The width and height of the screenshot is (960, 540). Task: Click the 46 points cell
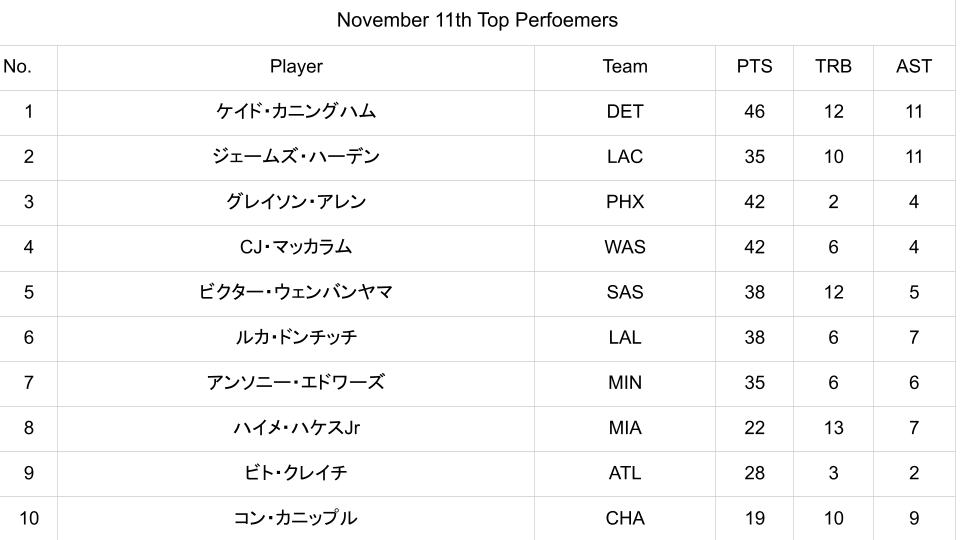click(x=754, y=112)
